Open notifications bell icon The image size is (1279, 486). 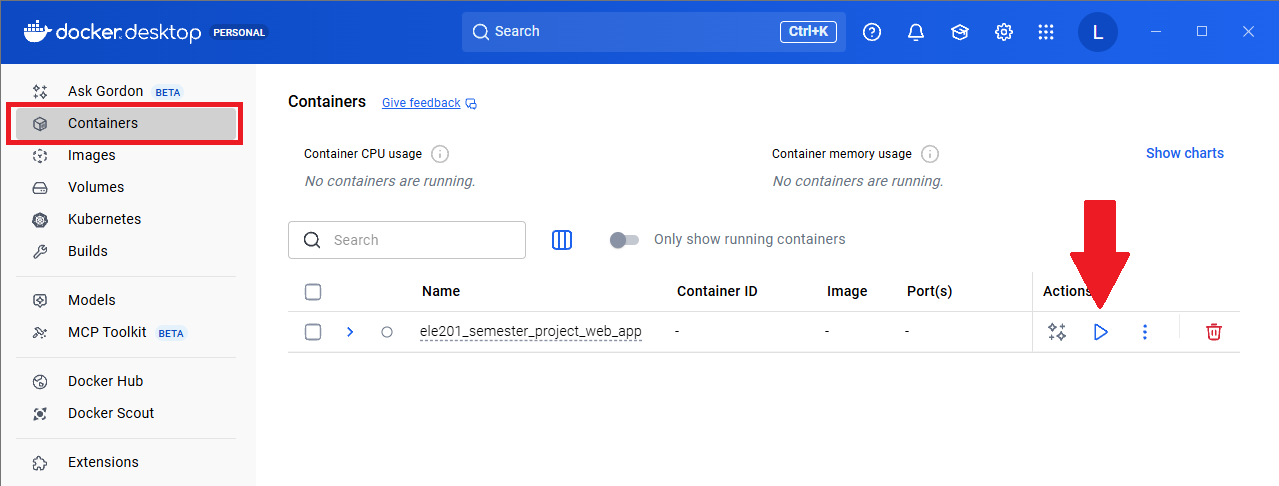pyautogui.click(x=916, y=32)
